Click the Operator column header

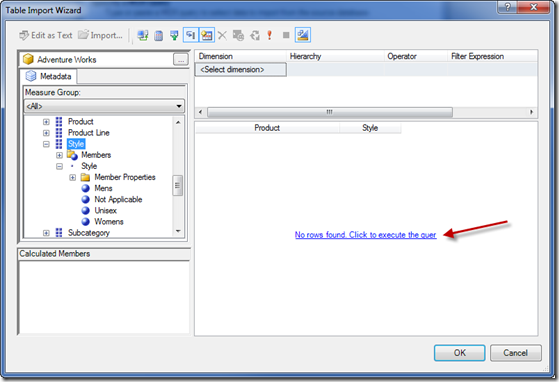point(416,56)
